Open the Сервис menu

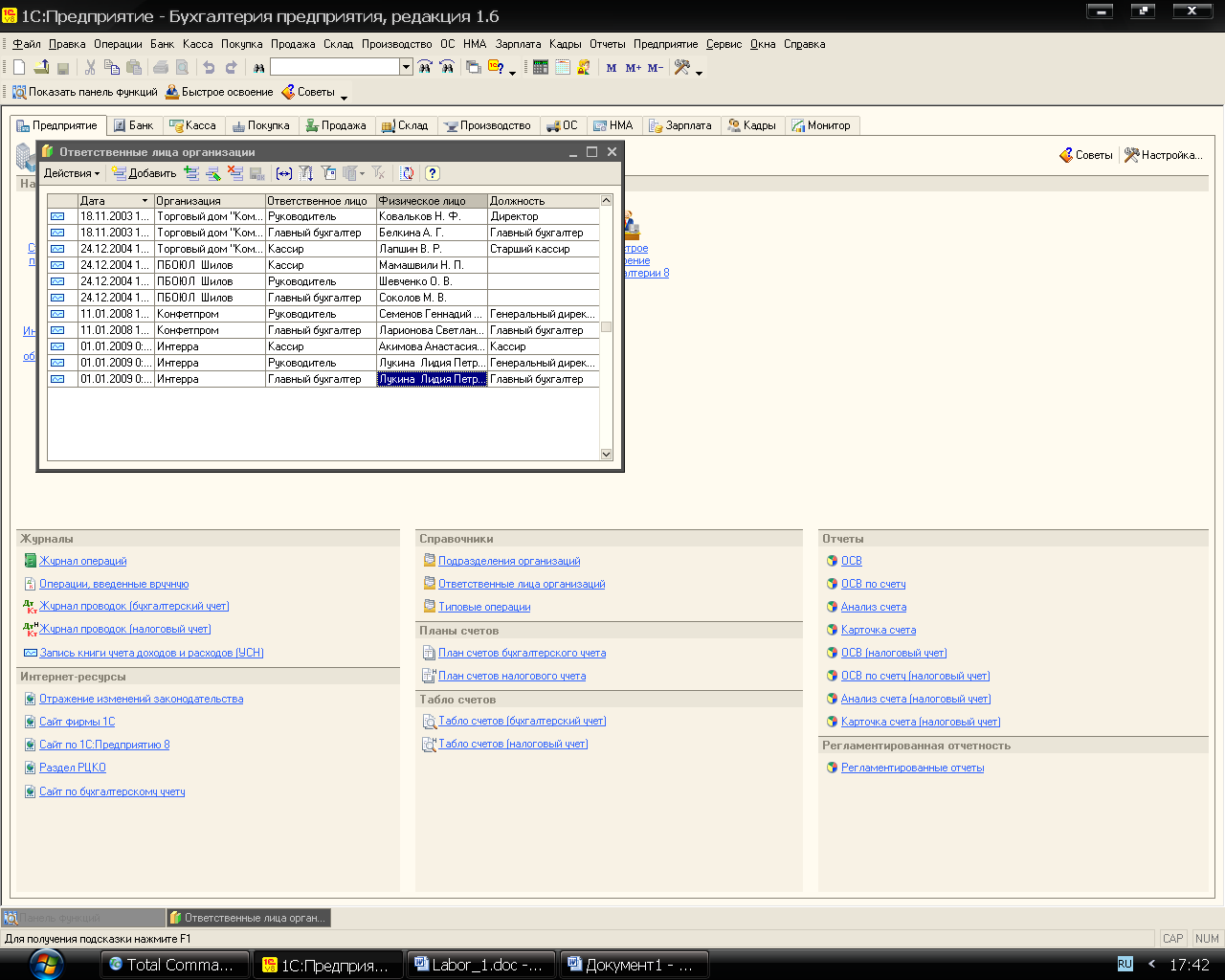(724, 44)
